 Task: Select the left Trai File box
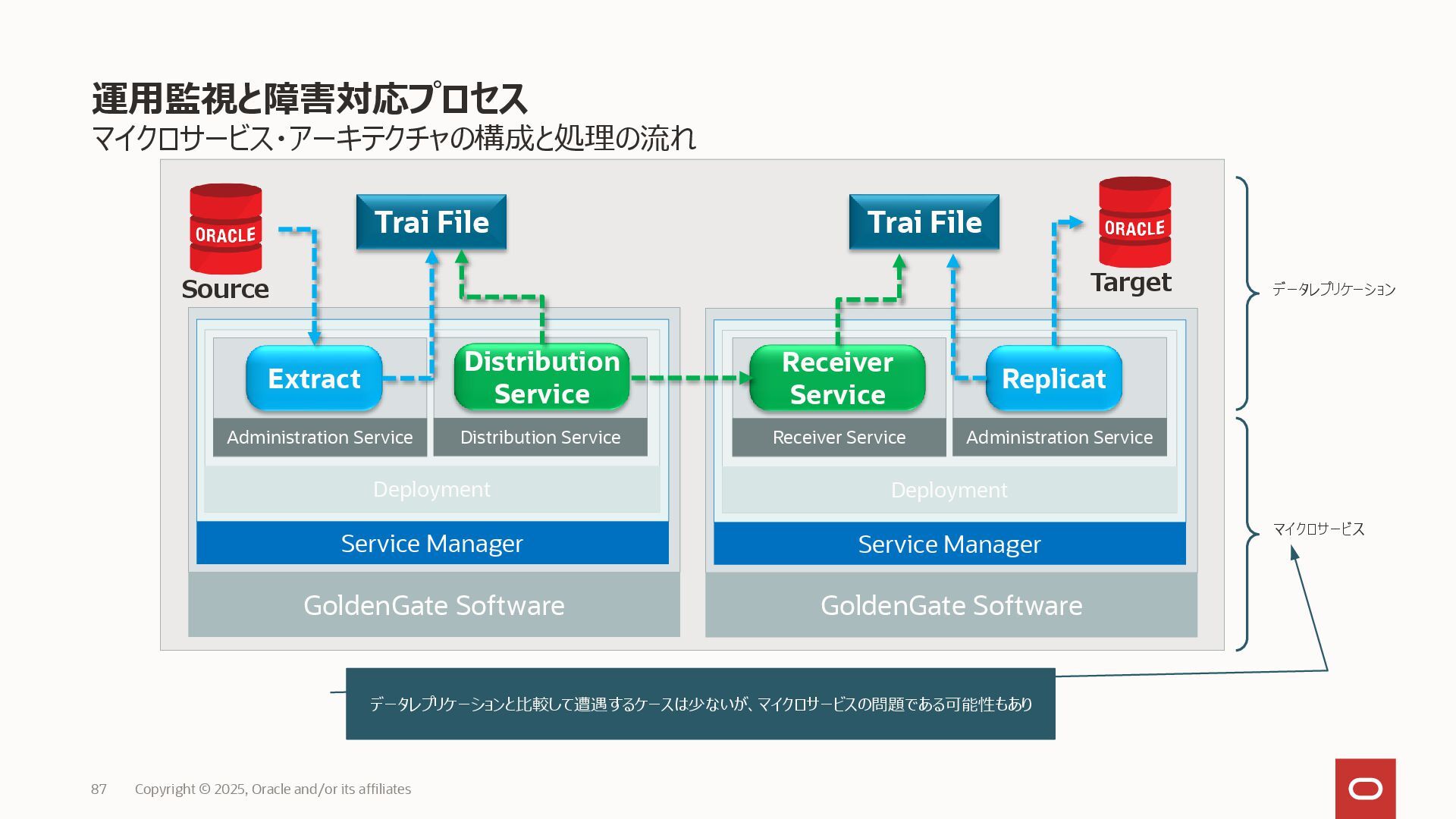click(431, 222)
